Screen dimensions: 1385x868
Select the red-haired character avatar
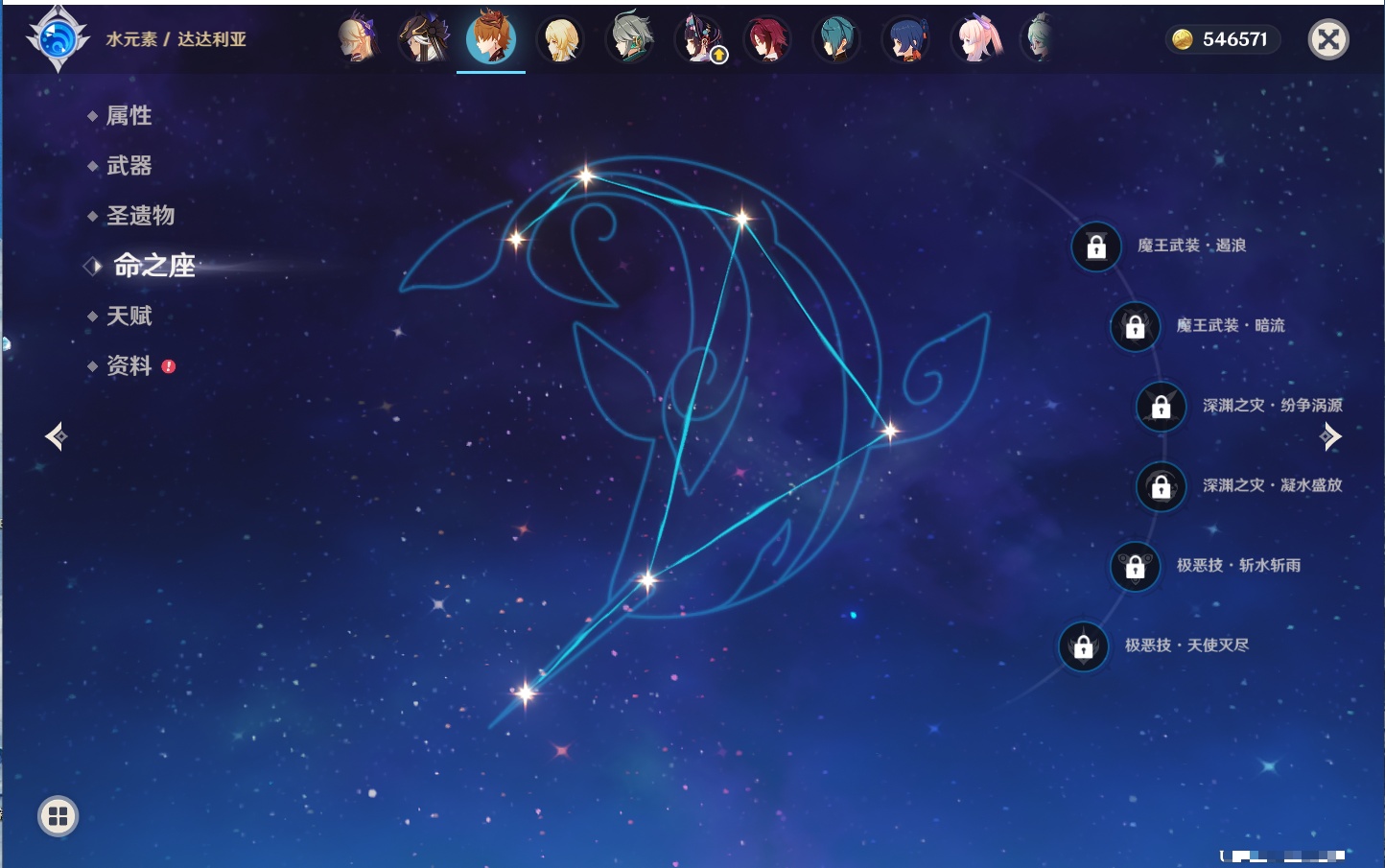[x=767, y=39]
